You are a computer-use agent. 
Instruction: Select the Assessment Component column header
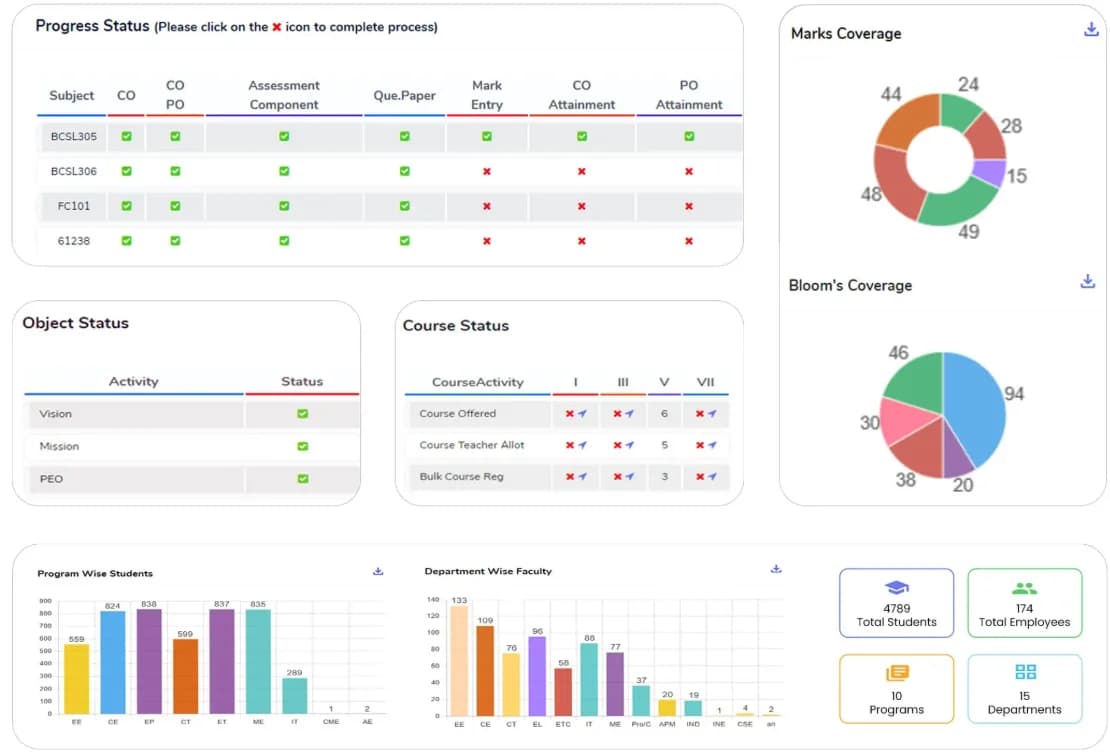(x=284, y=95)
